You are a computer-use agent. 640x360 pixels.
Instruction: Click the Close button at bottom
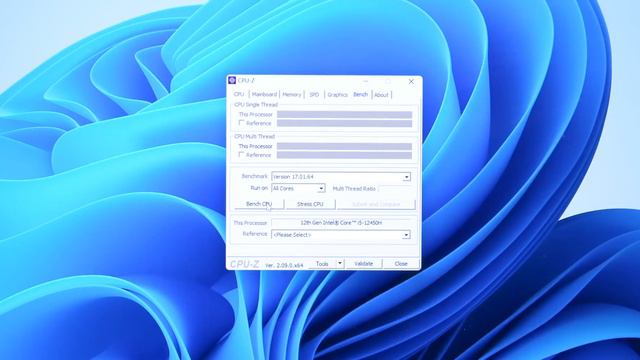click(x=401, y=264)
